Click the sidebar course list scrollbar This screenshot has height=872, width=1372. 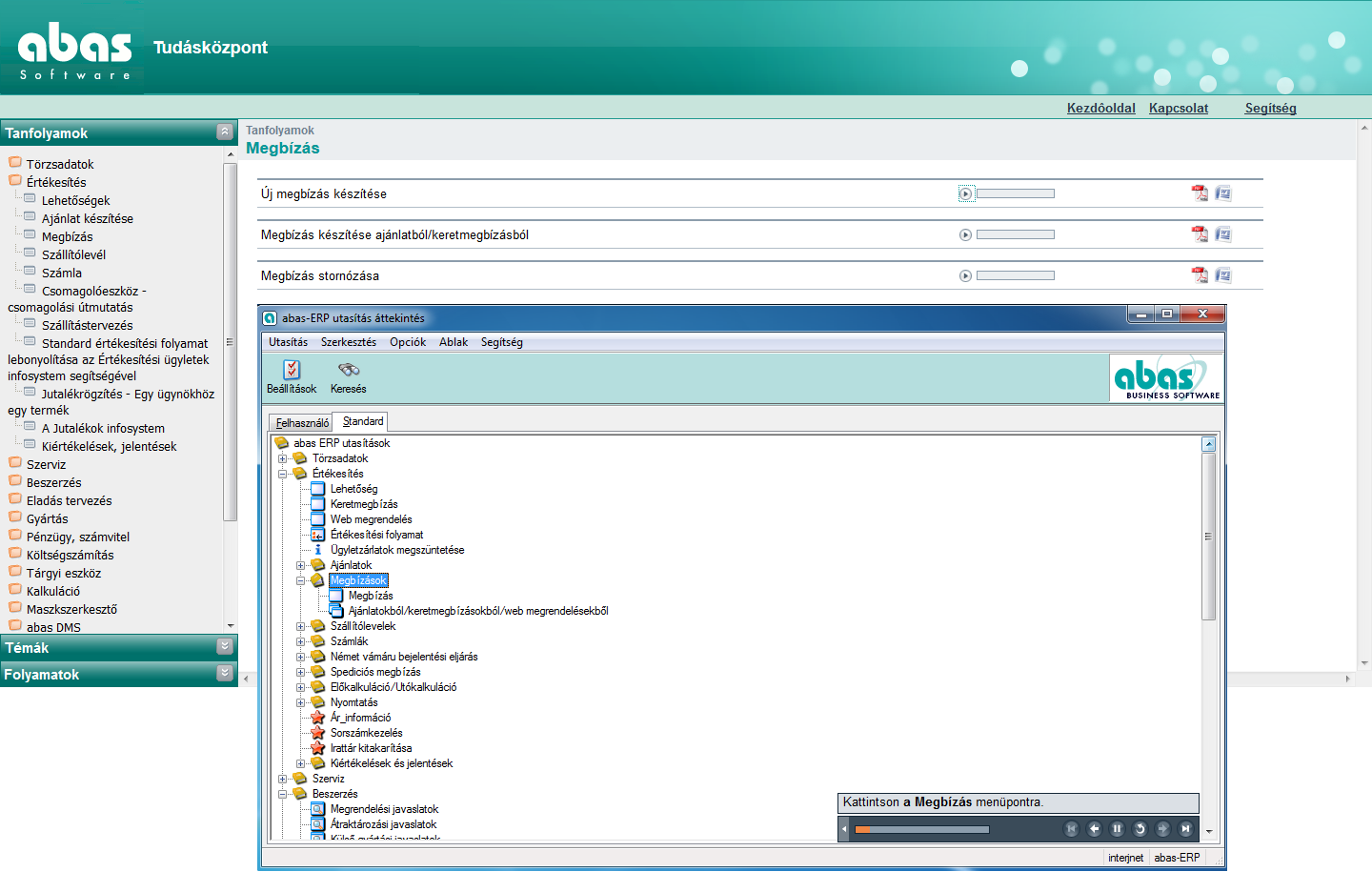point(230,341)
